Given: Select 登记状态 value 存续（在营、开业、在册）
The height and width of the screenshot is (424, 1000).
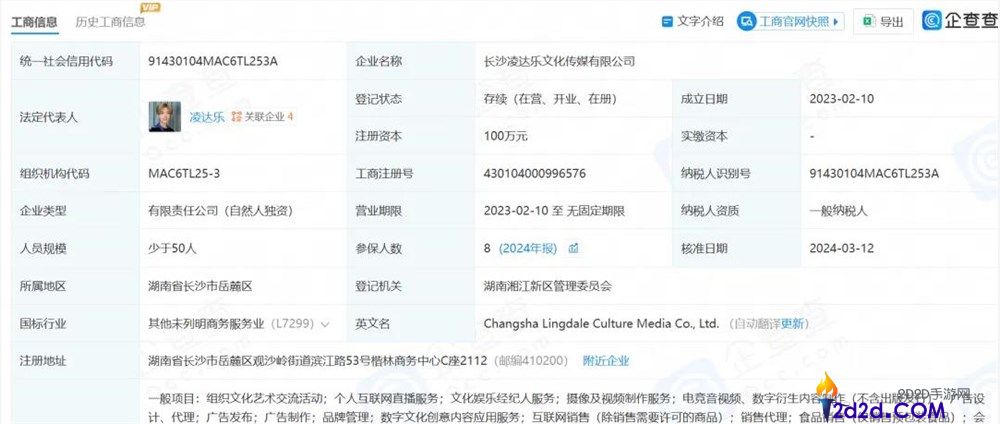Looking at the screenshot, I should [550, 99].
